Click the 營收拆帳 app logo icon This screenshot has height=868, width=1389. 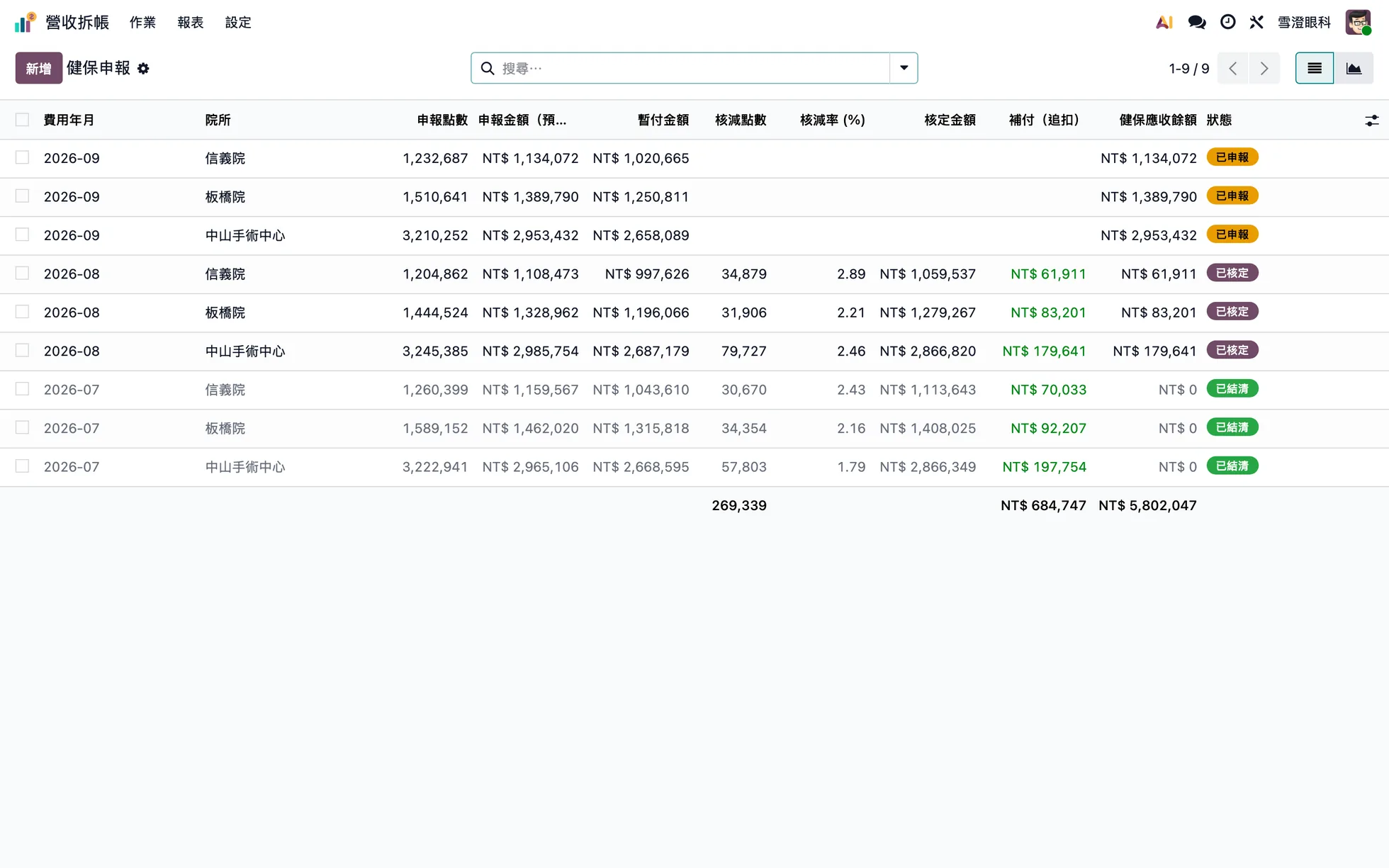coord(26,23)
